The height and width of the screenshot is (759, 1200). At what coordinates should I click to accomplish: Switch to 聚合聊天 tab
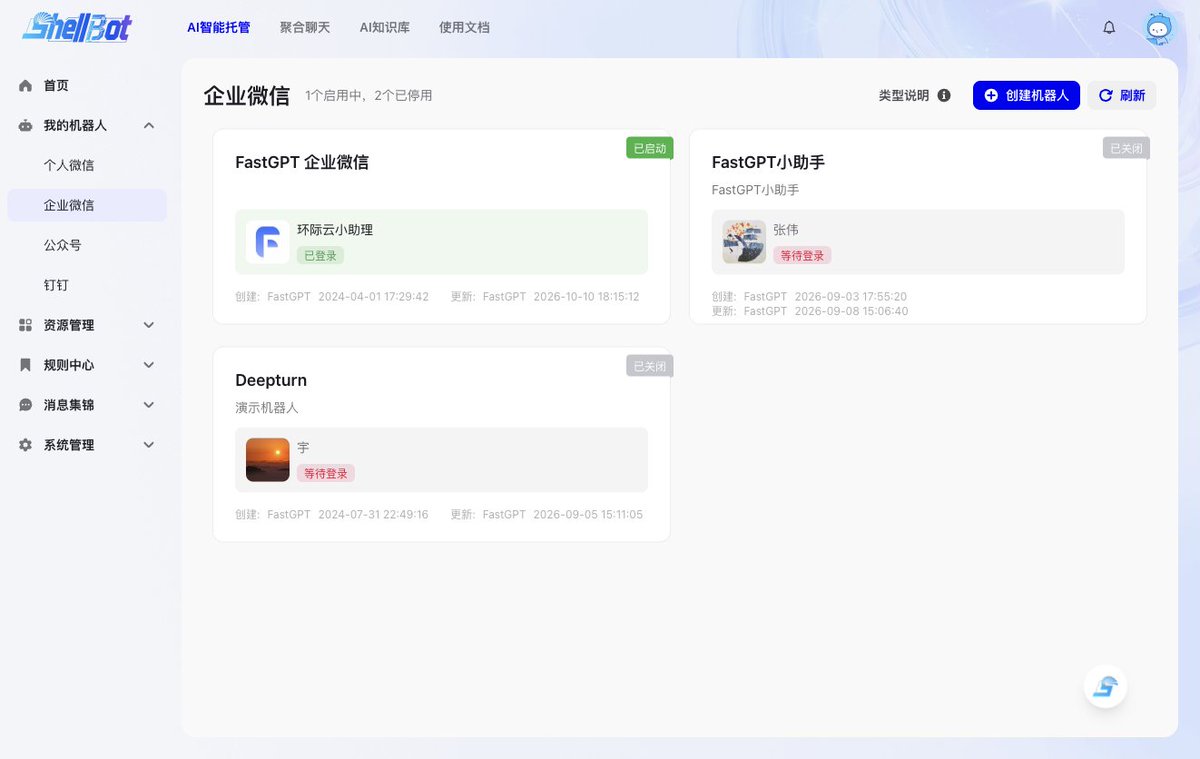coord(305,28)
